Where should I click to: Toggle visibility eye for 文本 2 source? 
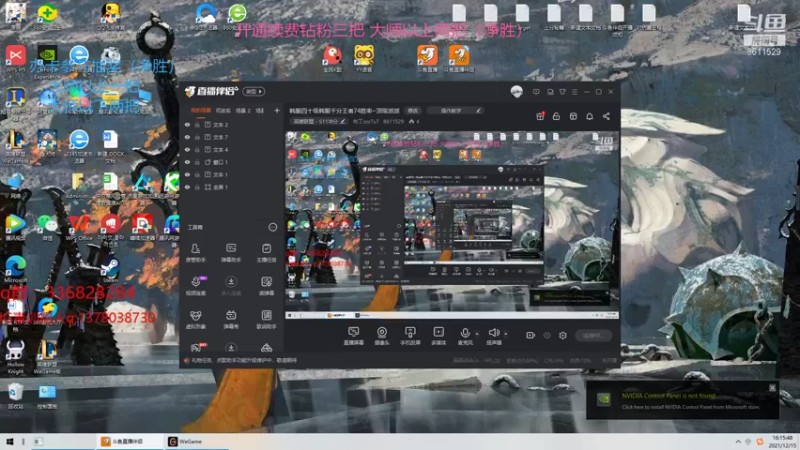(x=187, y=124)
